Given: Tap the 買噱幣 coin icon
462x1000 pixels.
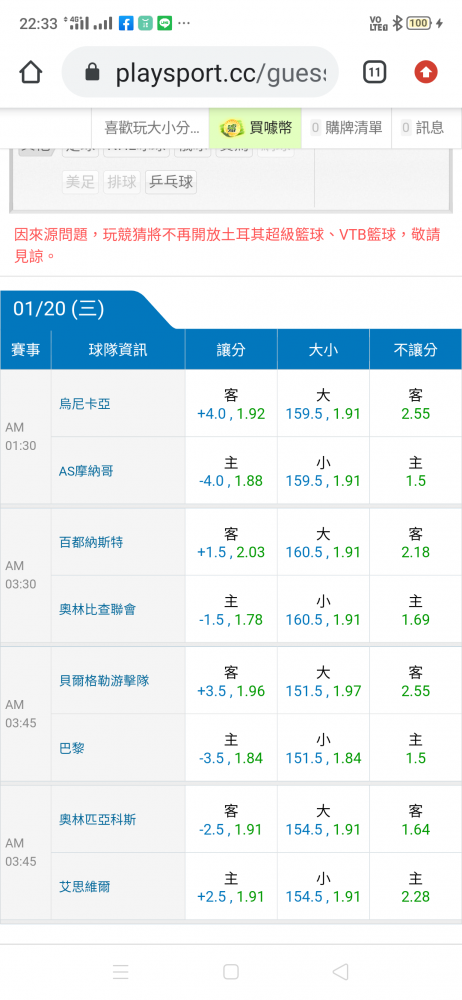Looking at the screenshot, I should point(231,128).
